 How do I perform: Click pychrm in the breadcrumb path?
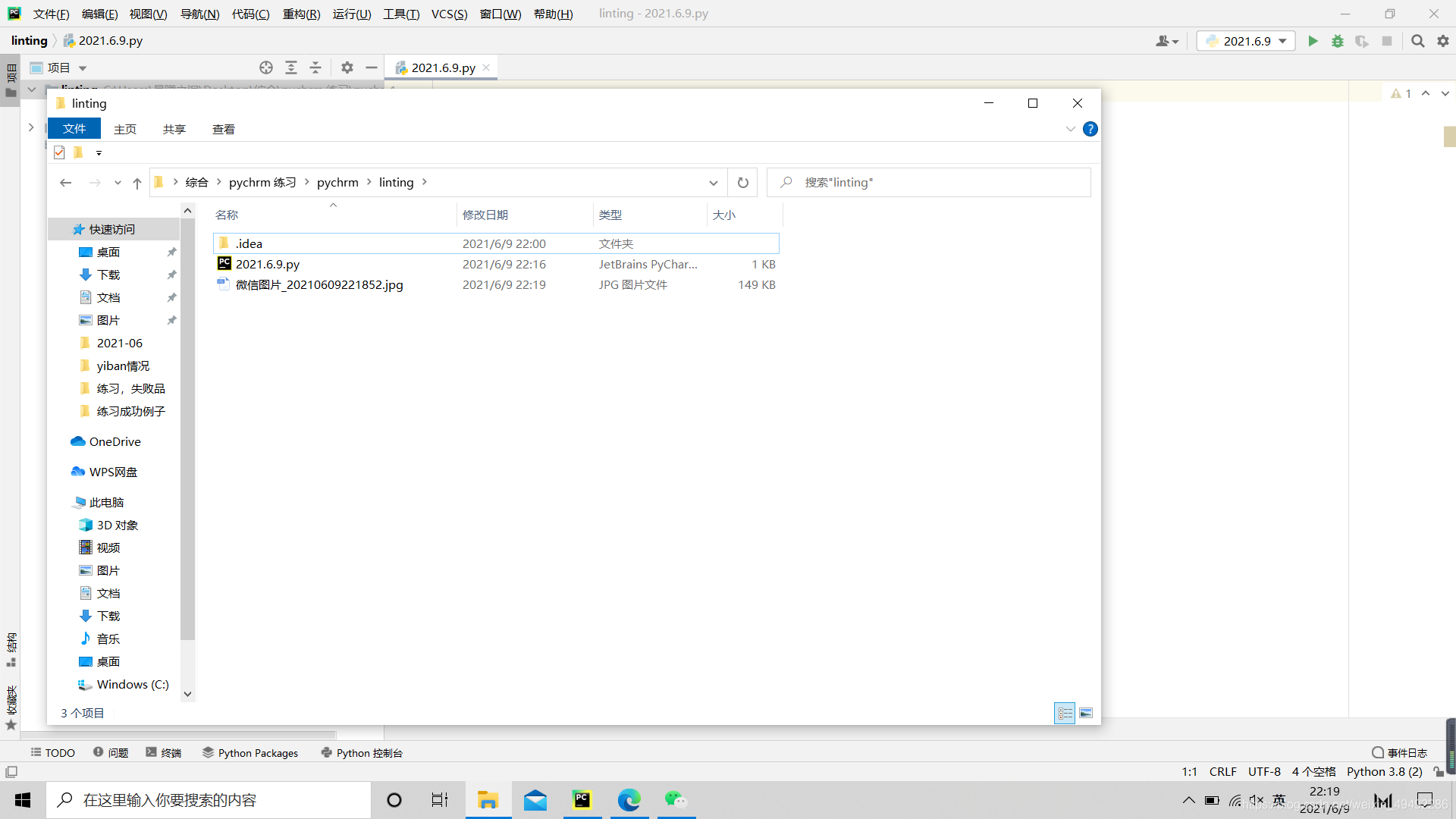pos(337,182)
